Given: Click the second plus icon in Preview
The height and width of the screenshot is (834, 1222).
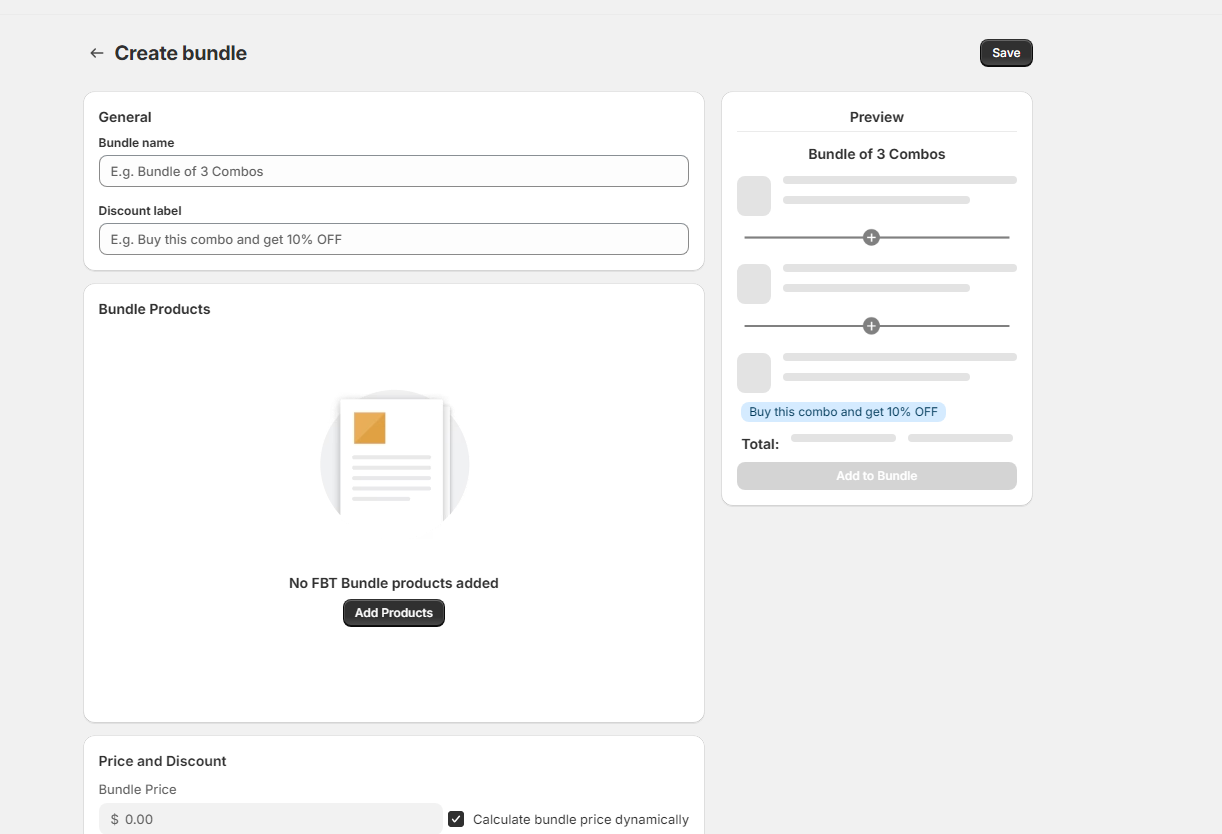Looking at the screenshot, I should click(871, 326).
